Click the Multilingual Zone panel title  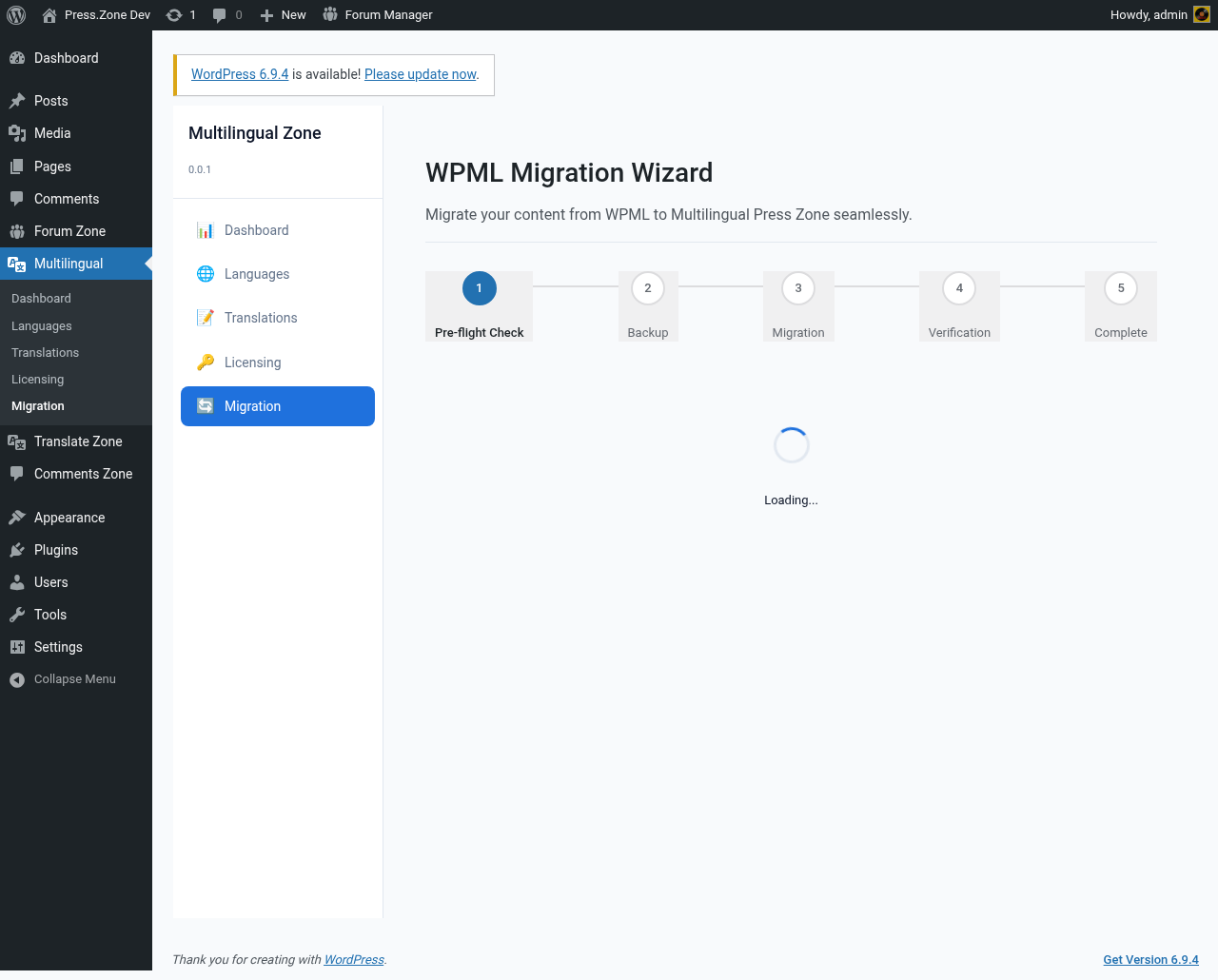pos(255,133)
